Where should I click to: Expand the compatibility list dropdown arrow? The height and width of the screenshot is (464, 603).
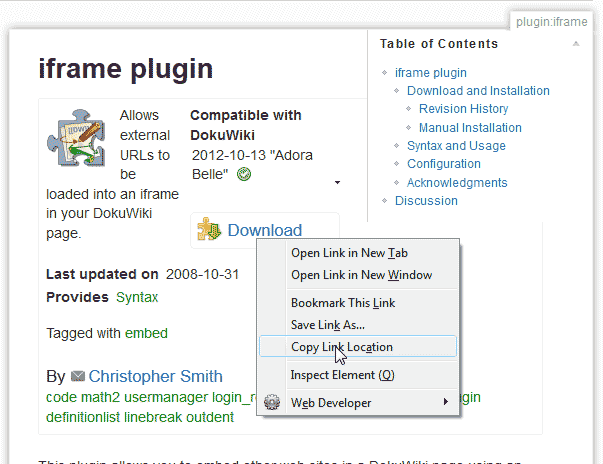337,182
